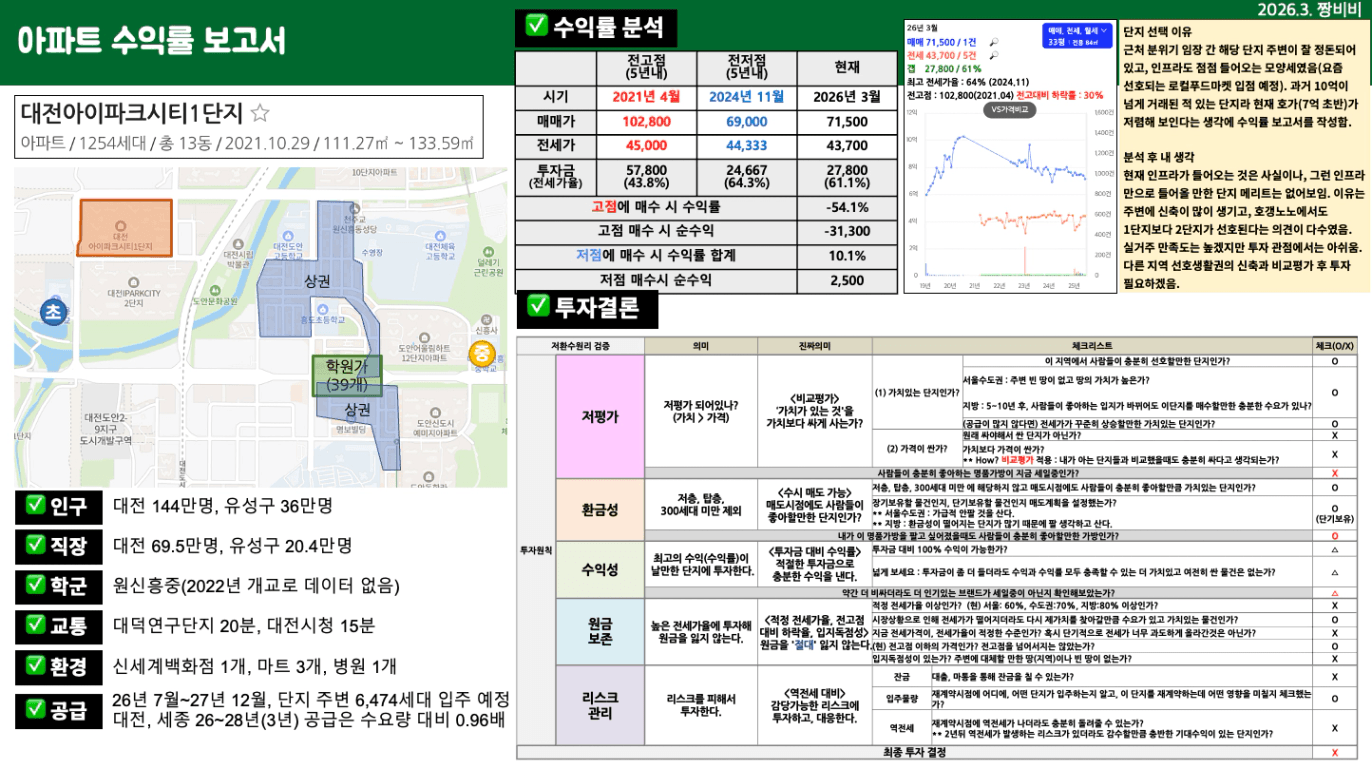Screen dimensions: 1372x769
Task: Click the 전고점 (5년내) column header
Action: click(646, 66)
